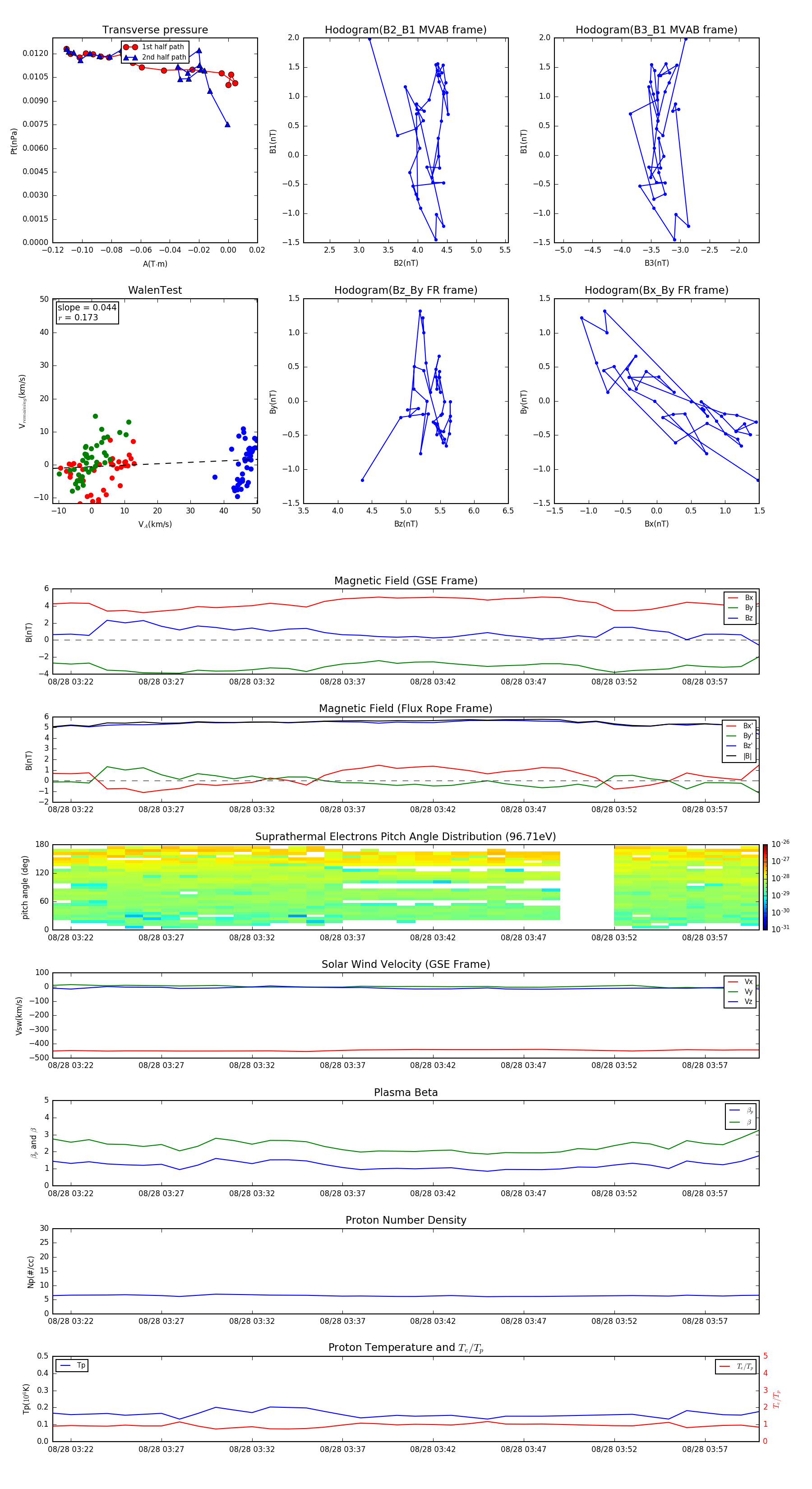812x1489 pixels.
Task: Click the 'Bz(nT)' x-axis label
Action: tap(406, 524)
